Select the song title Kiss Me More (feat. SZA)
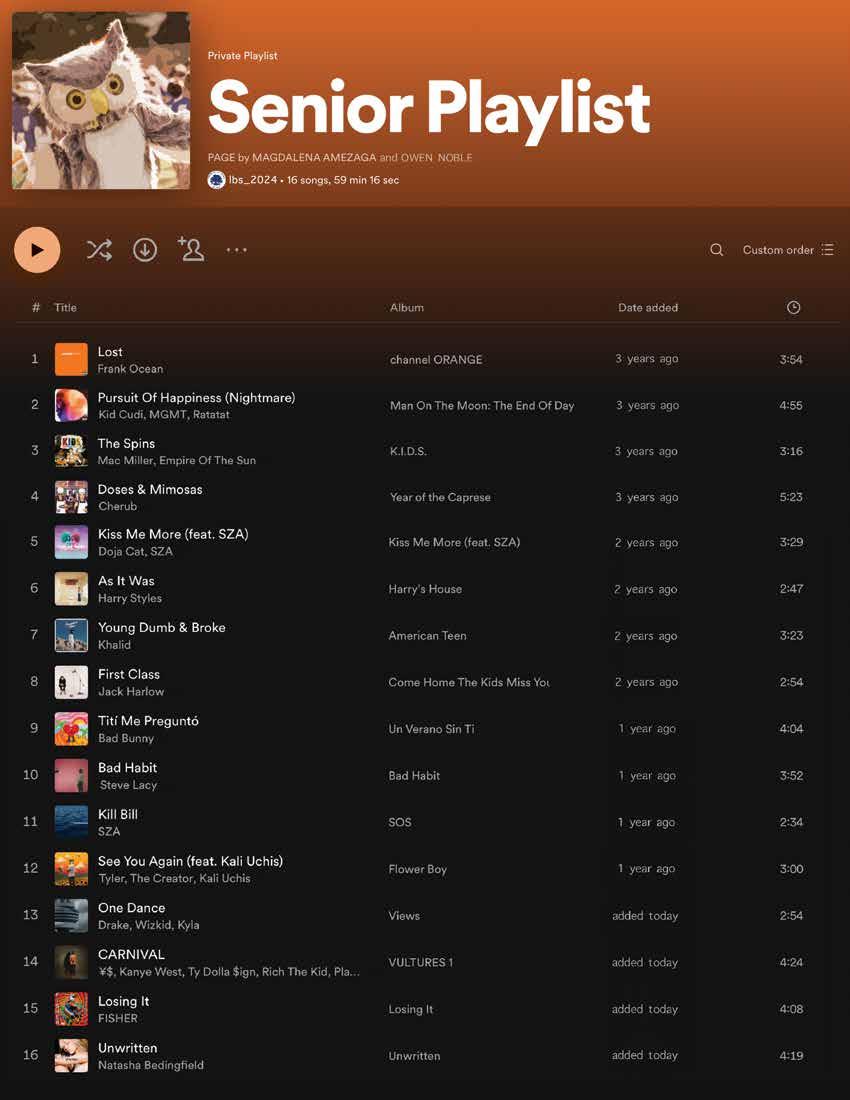This screenshot has width=850, height=1100. coord(173,534)
